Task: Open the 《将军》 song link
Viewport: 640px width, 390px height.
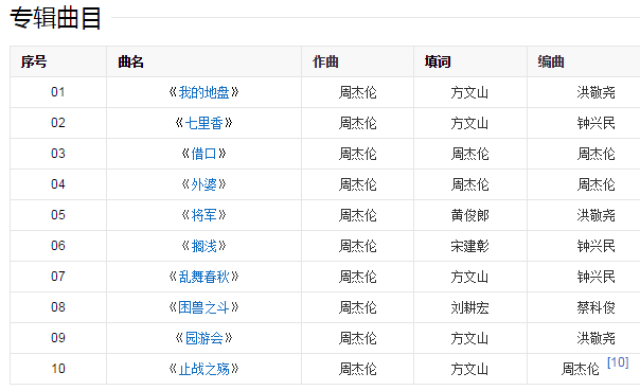Action: point(204,215)
